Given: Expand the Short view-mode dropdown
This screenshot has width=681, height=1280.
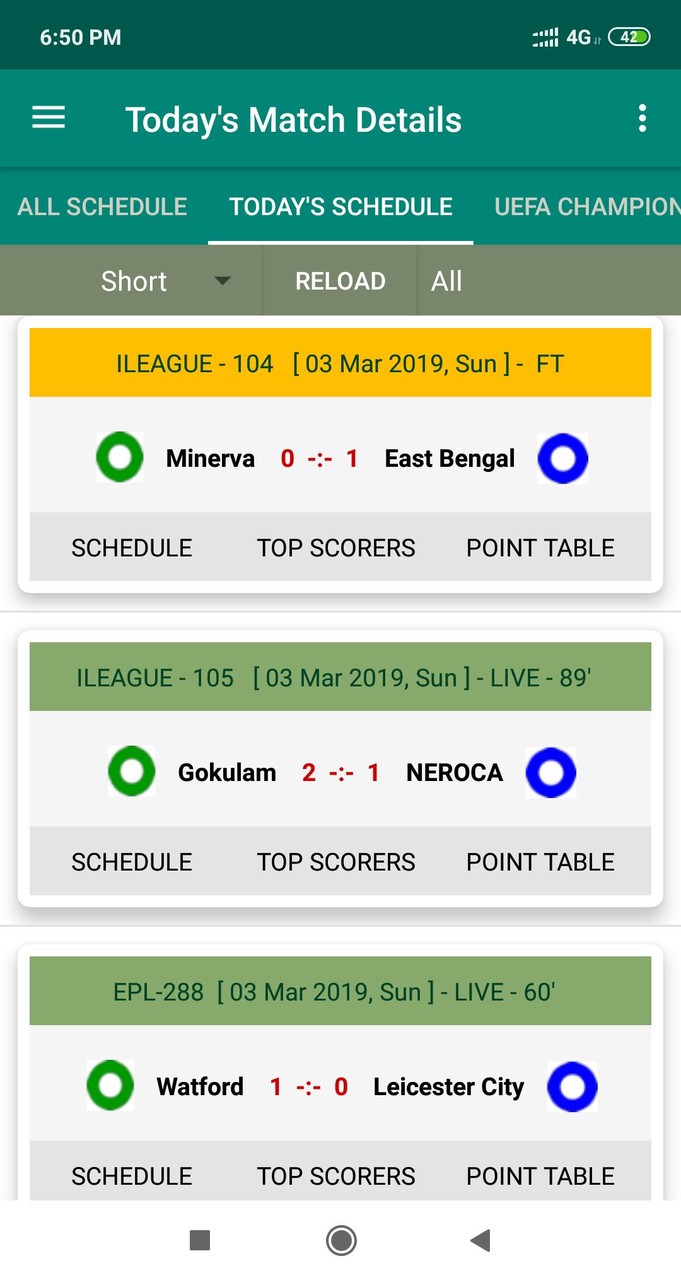Looking at the screenshot, I should 165,281.
